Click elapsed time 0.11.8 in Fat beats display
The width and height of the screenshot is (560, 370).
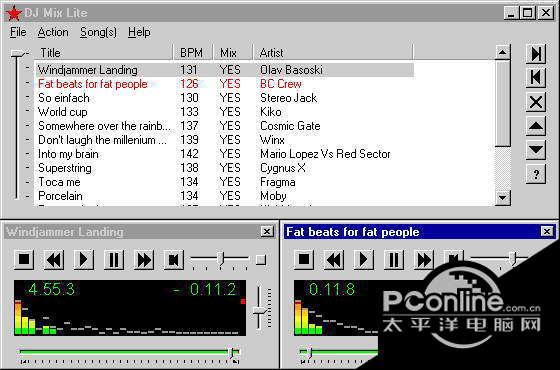[x=332, y=289]
